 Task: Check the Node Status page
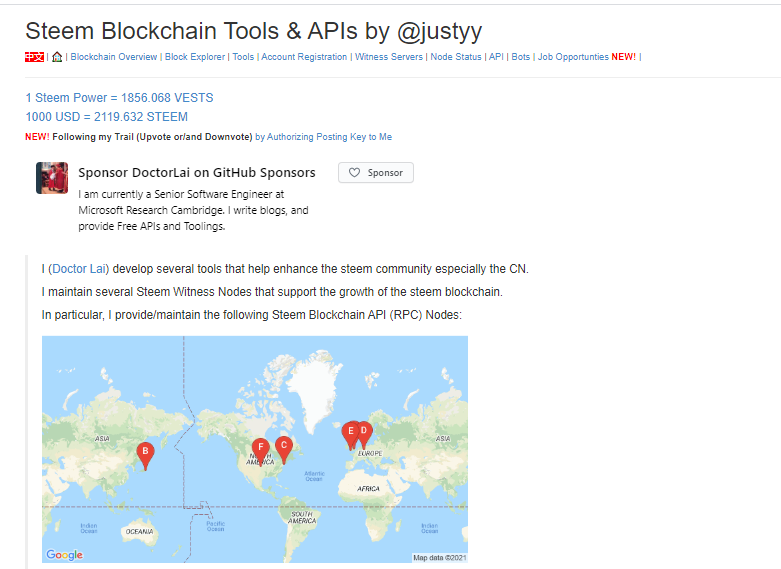pos(455,57)
